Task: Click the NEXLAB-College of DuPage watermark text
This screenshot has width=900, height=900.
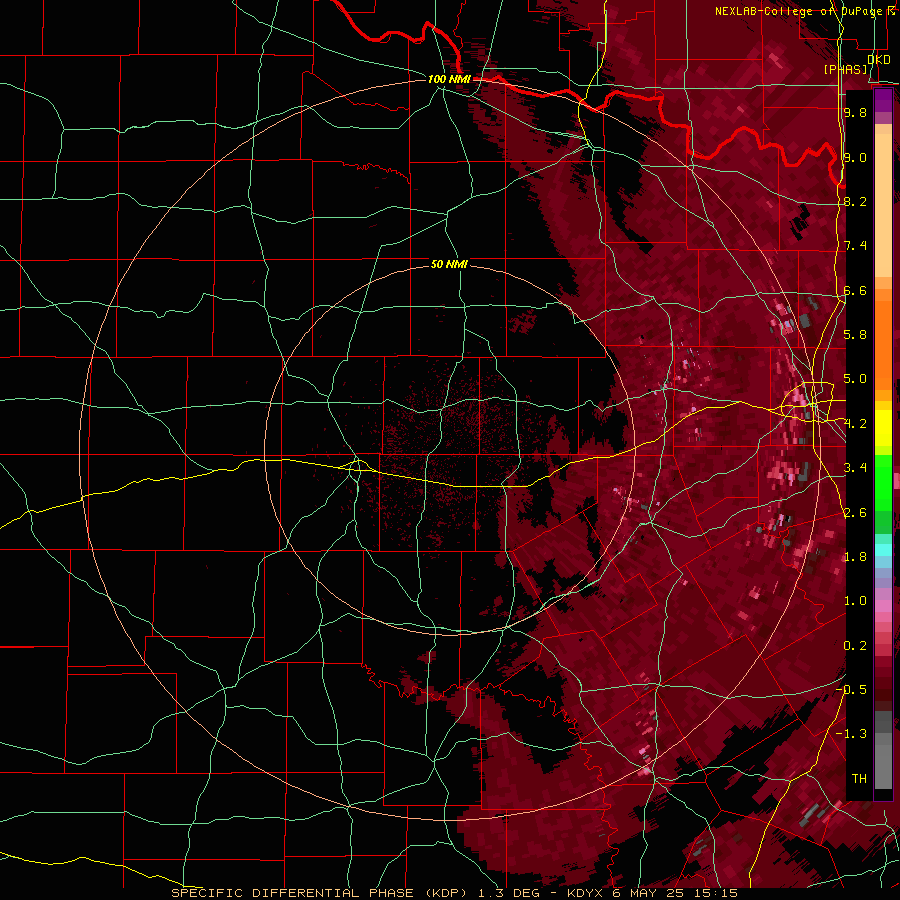Action: click(805, 11)
